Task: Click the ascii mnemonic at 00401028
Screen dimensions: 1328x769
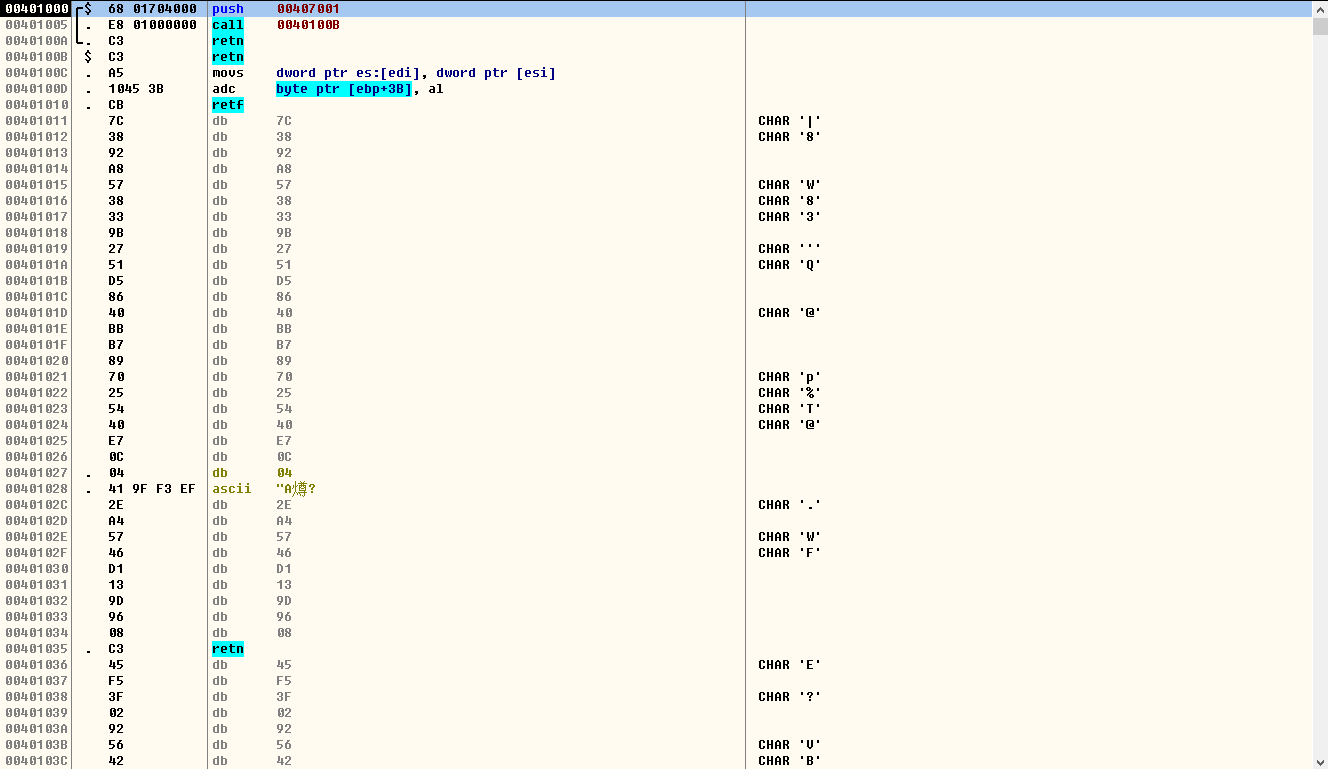Action: point(231,489)
